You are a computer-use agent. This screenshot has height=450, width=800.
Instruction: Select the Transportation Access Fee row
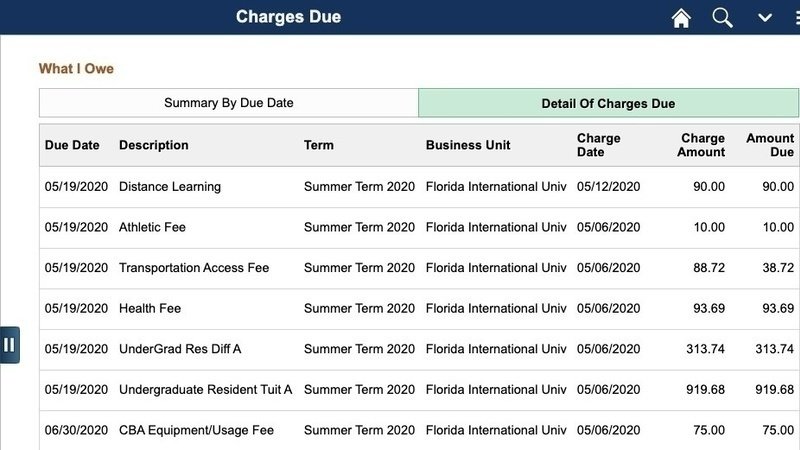click(x=419, y=268)
